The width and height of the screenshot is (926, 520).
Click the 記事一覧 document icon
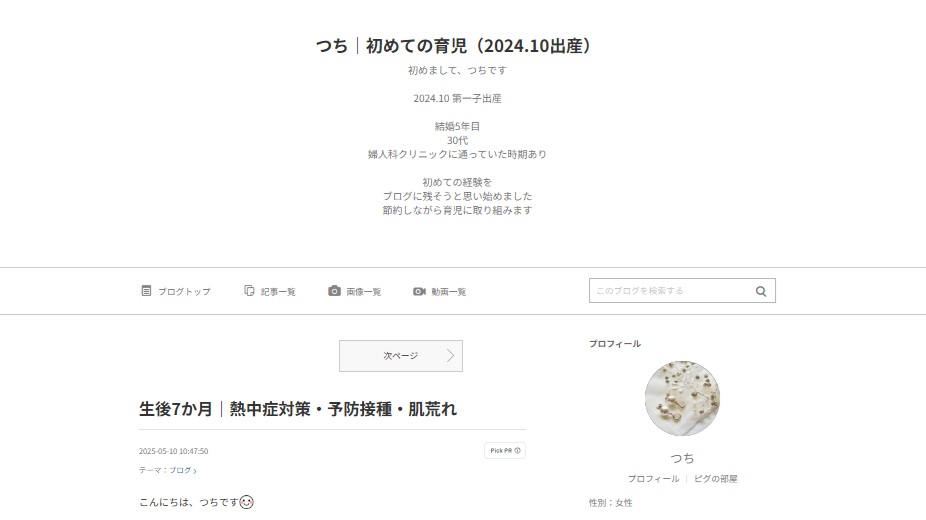pos(249,291)
